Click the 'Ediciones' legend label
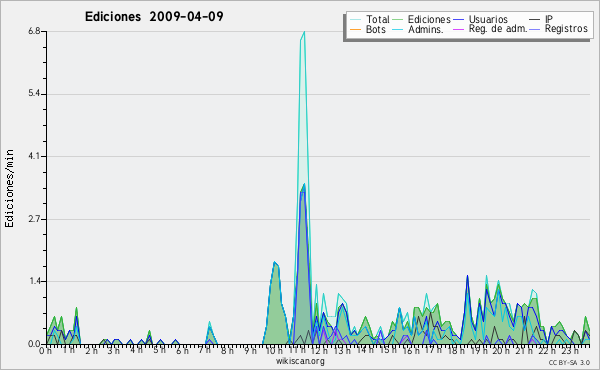 (429, 19)
